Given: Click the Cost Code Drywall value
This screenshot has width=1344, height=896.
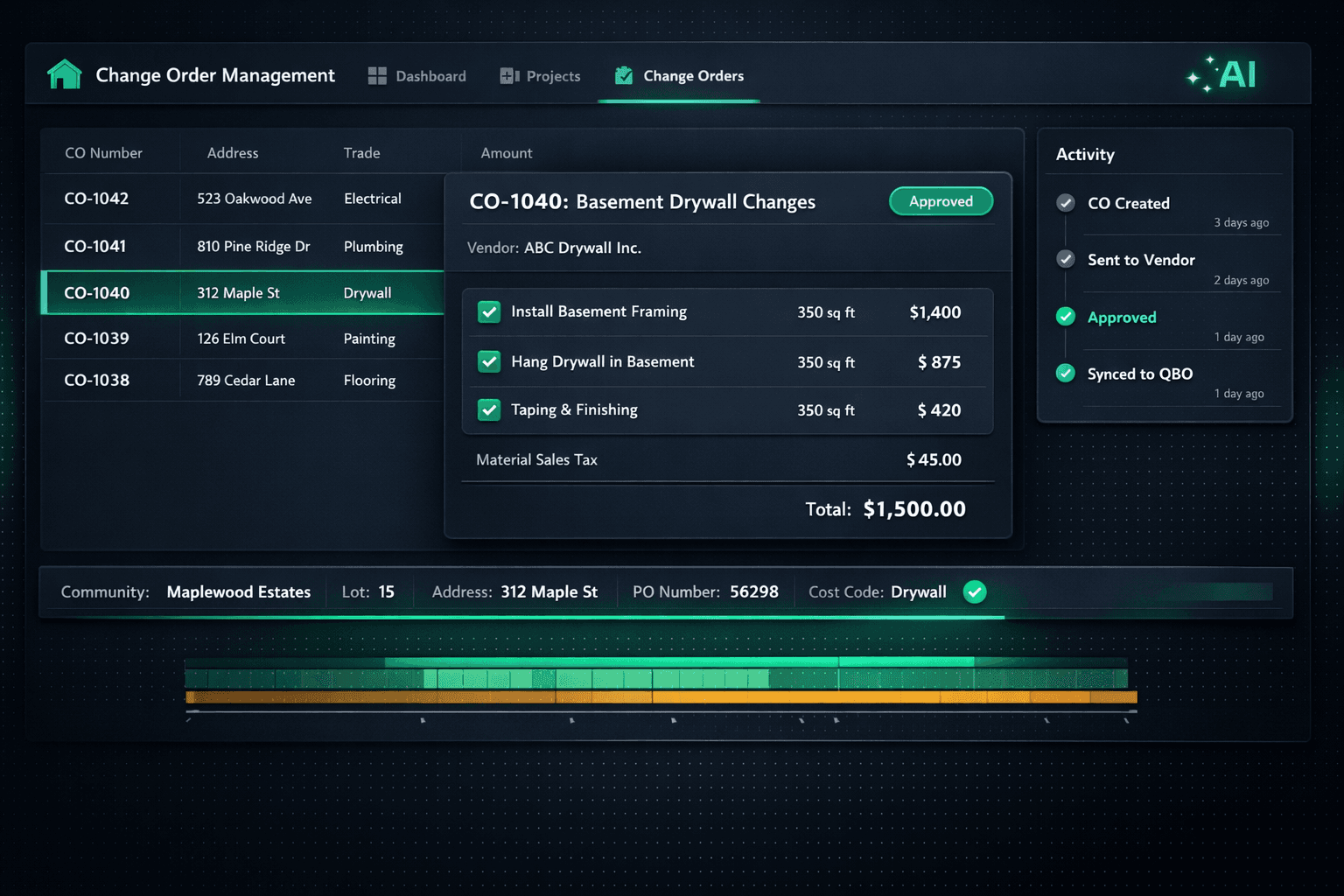Looking at the screenshot, I should 919,592.
